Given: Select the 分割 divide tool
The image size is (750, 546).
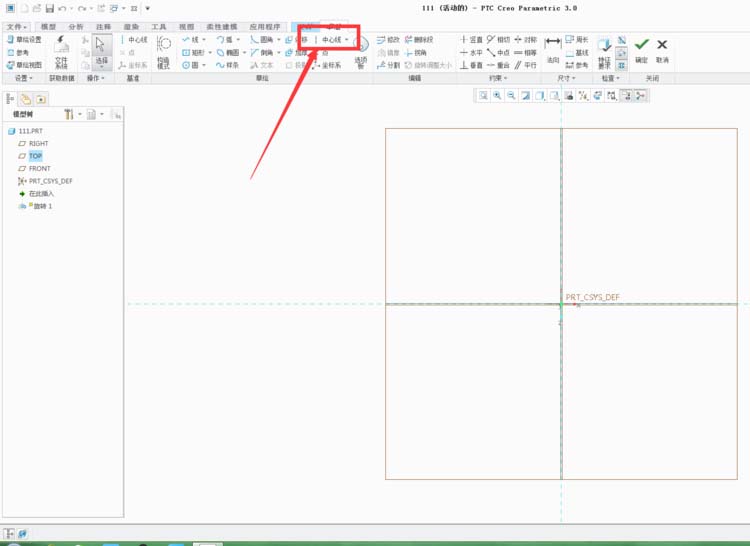Looking at the screenshot, I should pos(388,65).
